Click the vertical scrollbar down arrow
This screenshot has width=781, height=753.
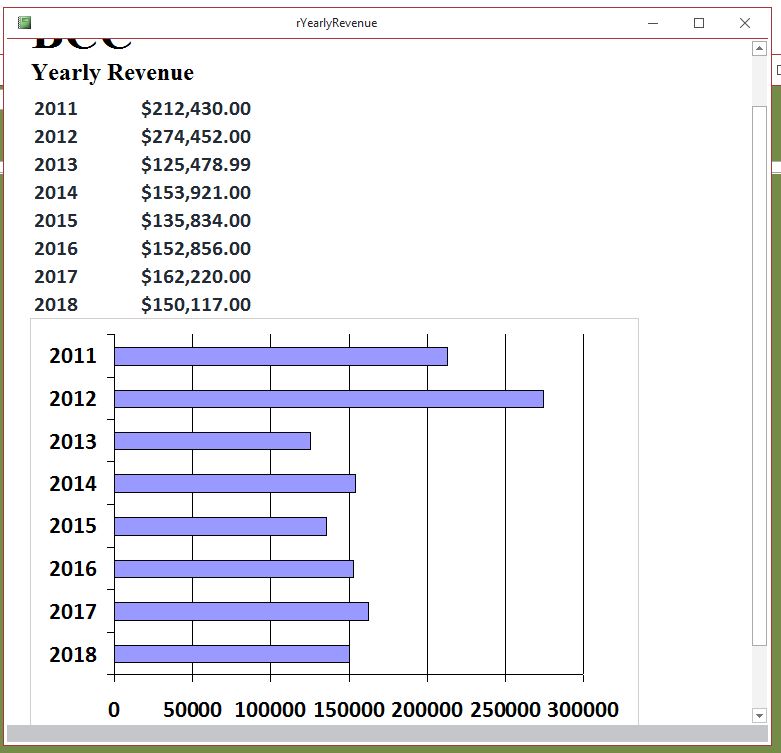759,716
